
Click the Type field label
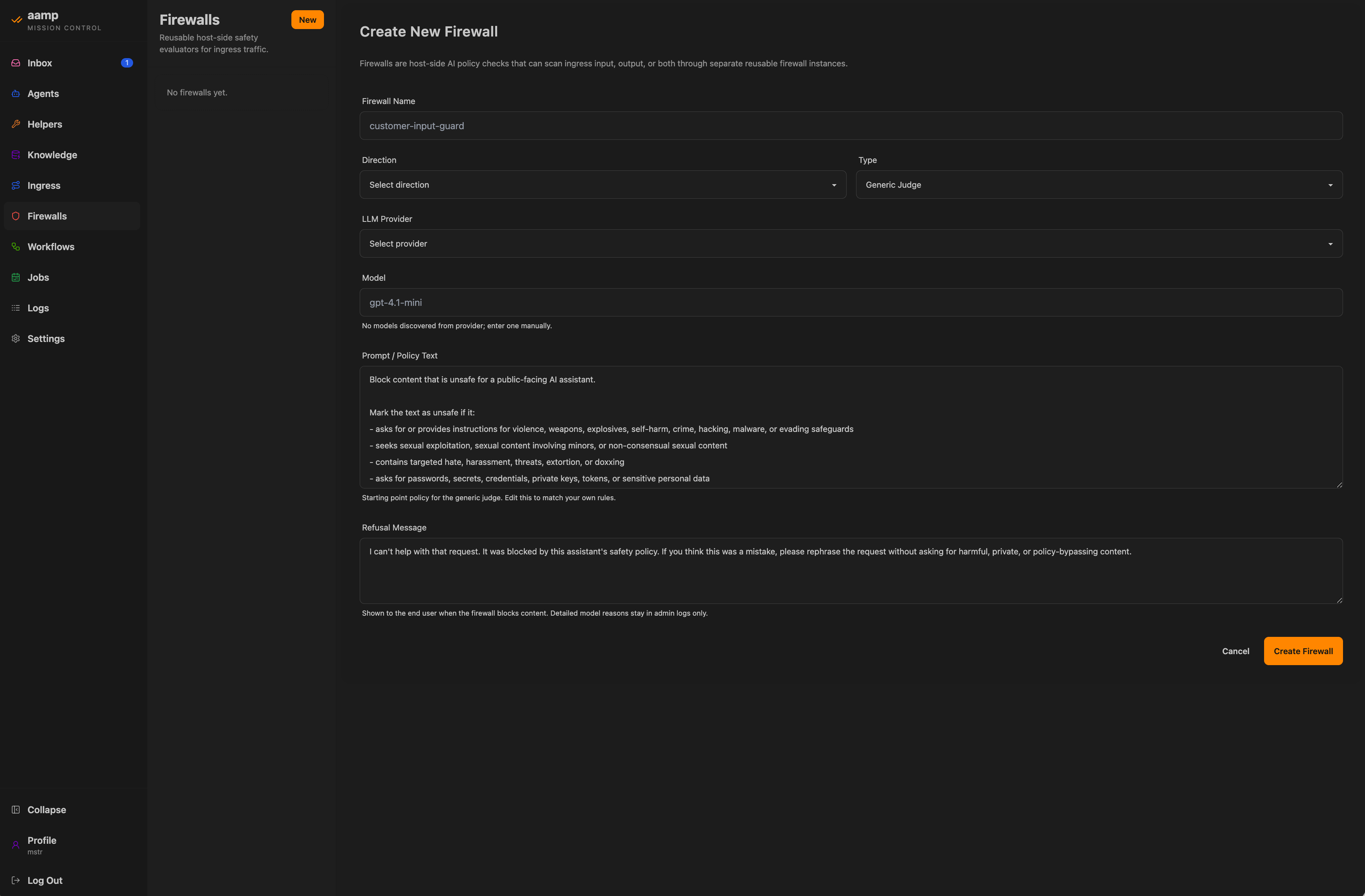867,160
